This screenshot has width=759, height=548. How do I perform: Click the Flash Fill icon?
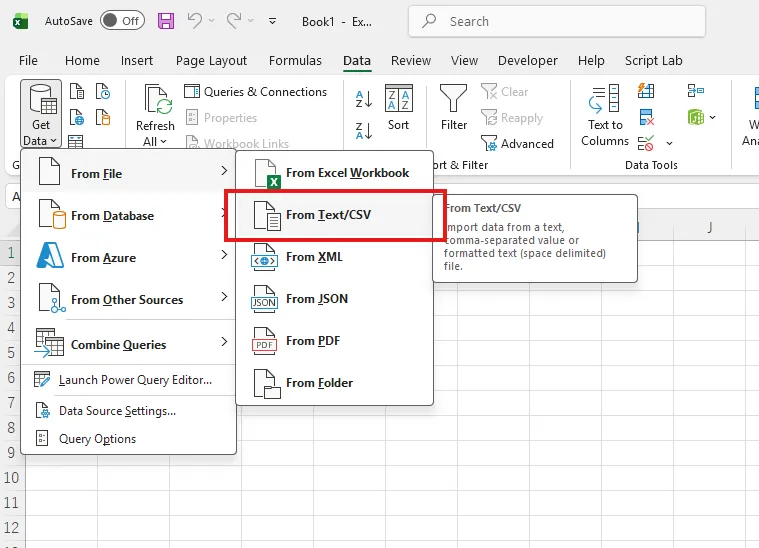[646, 91]
